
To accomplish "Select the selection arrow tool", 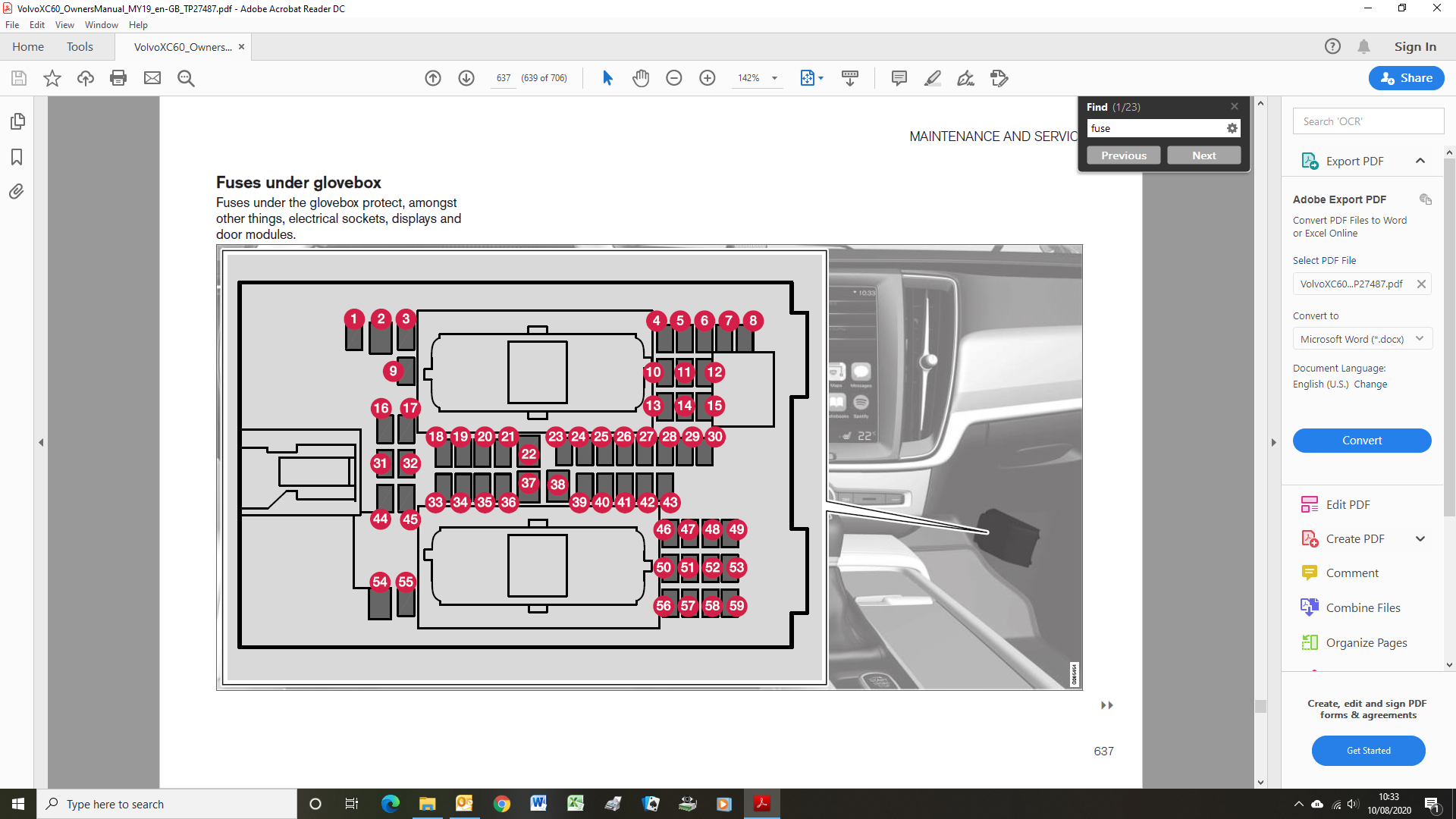I will [607, 78].
